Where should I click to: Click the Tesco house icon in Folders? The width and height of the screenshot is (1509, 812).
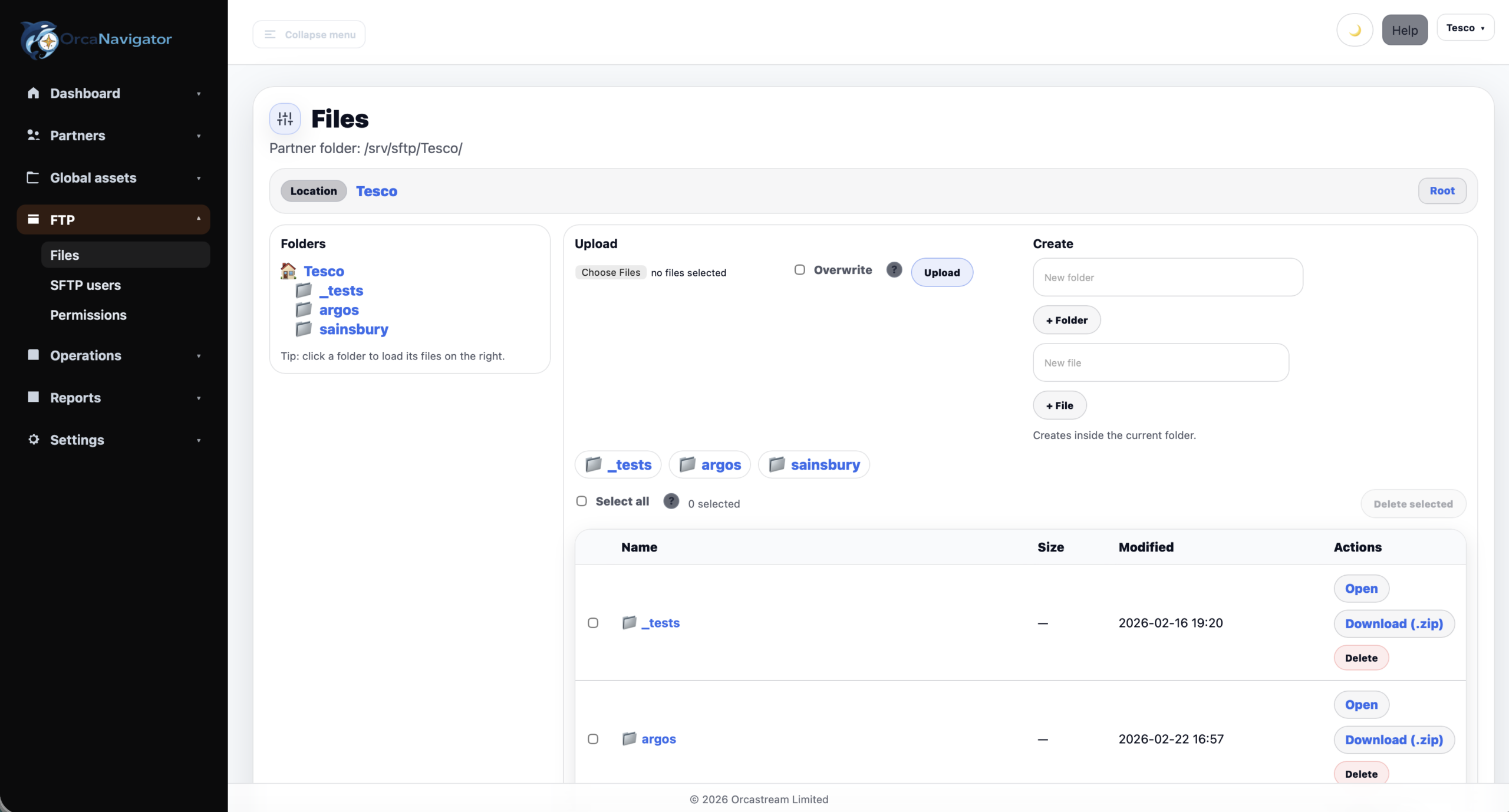point(288,270)
